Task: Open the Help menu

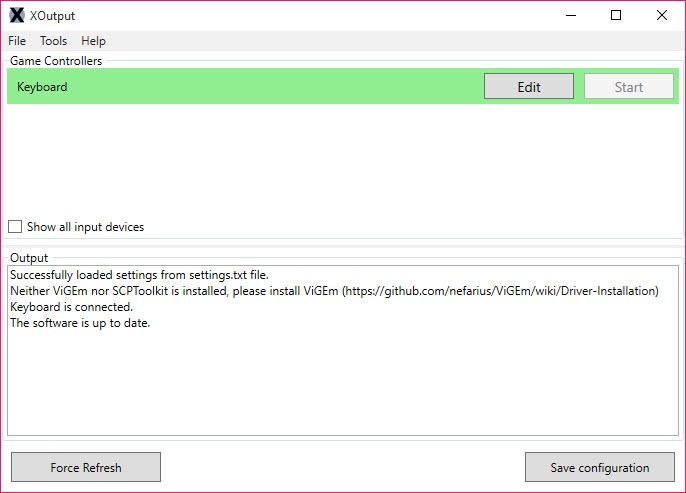Action: (93, 41)
